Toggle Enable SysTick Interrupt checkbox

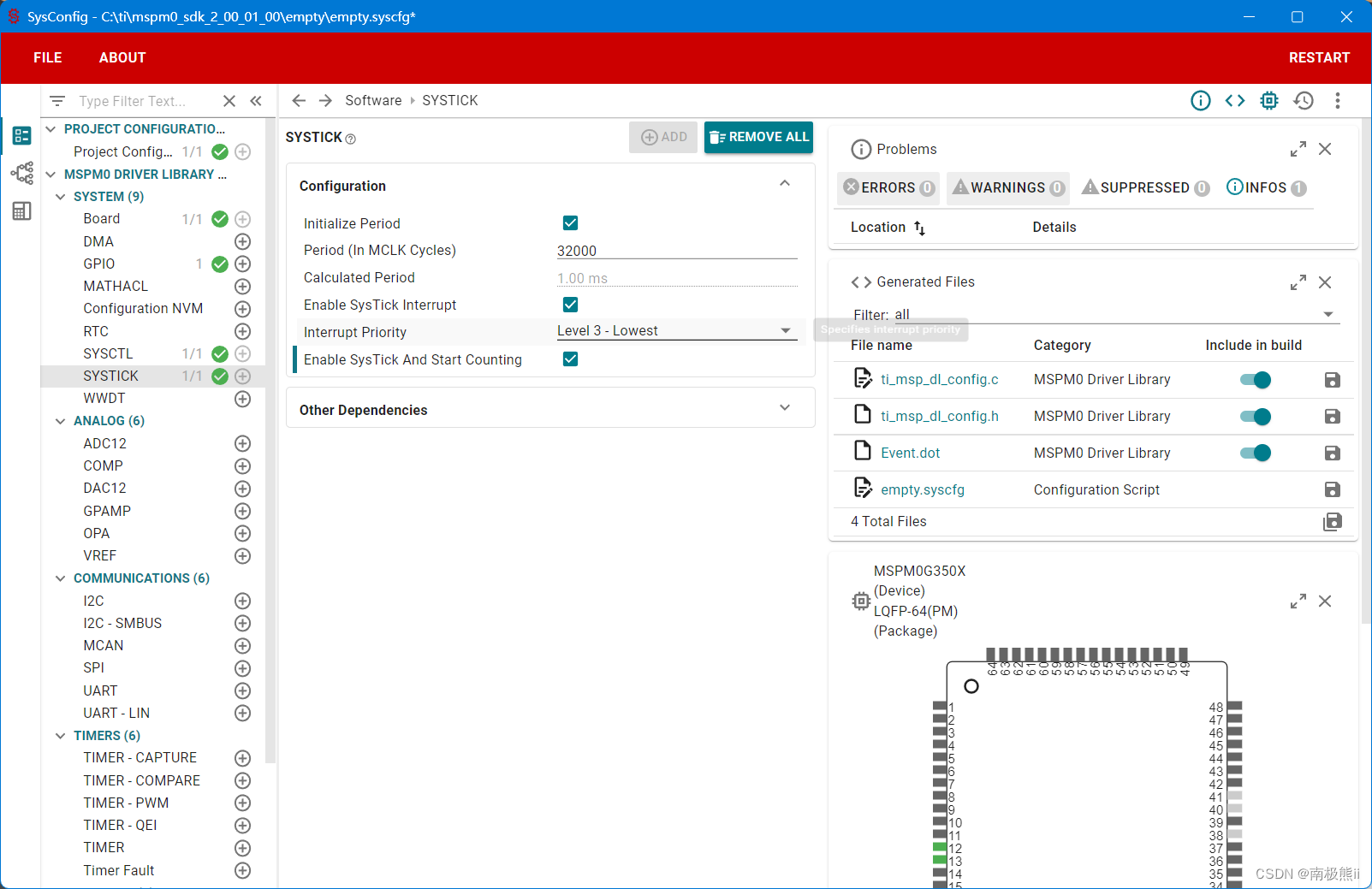(x=571, y=305)
